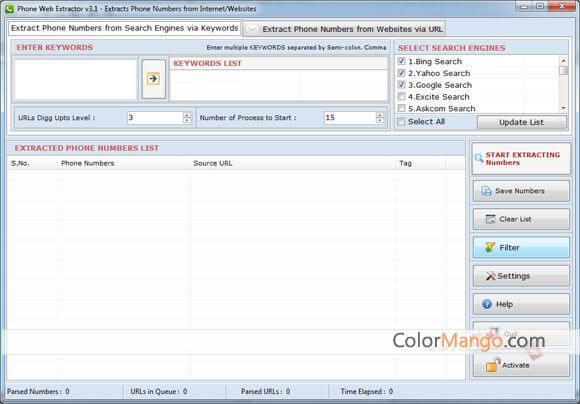Click into the Enter Keywords text box
The height and width of the screenshot is (404, 580).
(x=75, y=79)
